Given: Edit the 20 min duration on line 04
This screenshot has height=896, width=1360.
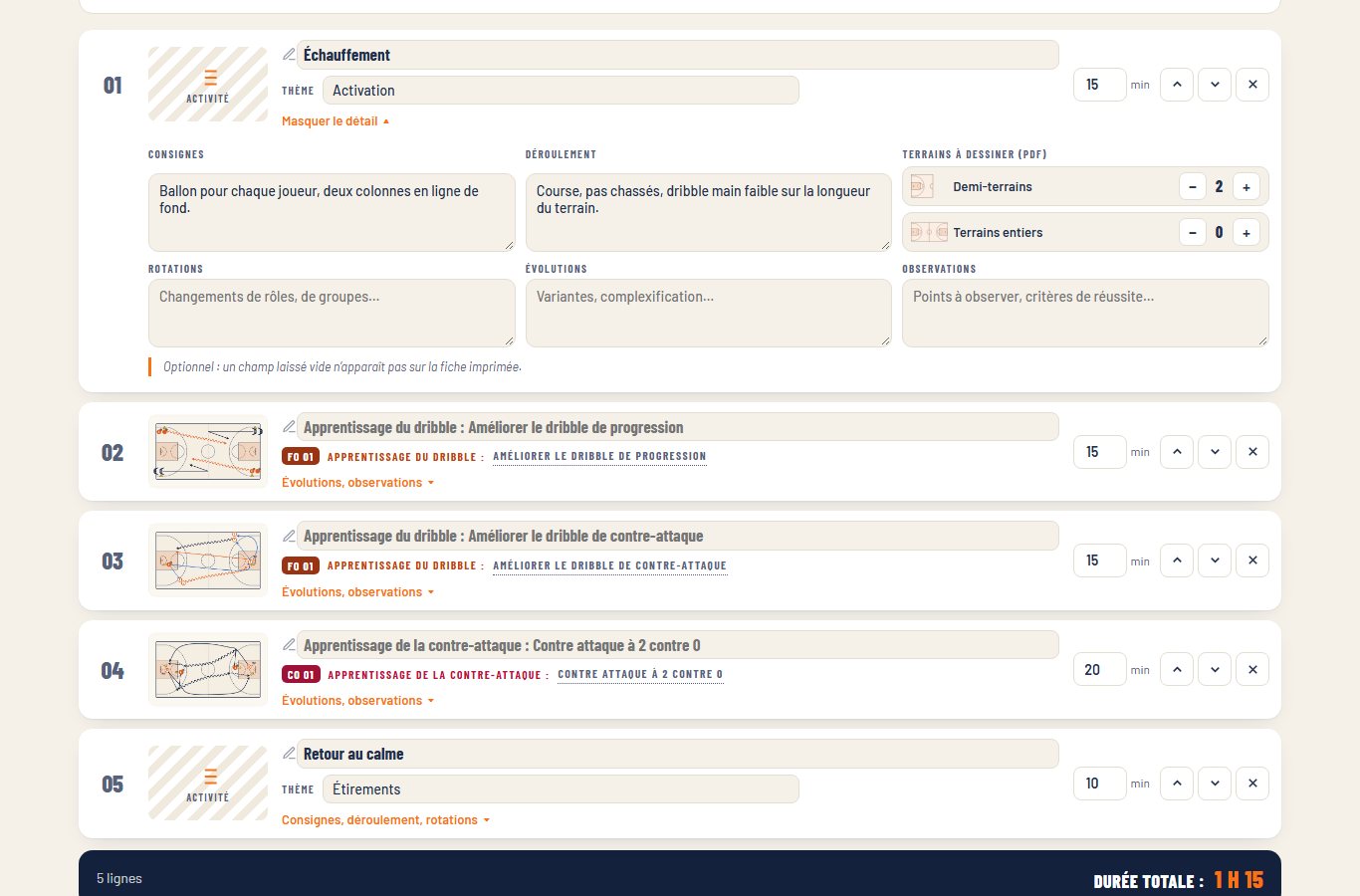Looking at the screenshot, I should tap(1099, 670).
